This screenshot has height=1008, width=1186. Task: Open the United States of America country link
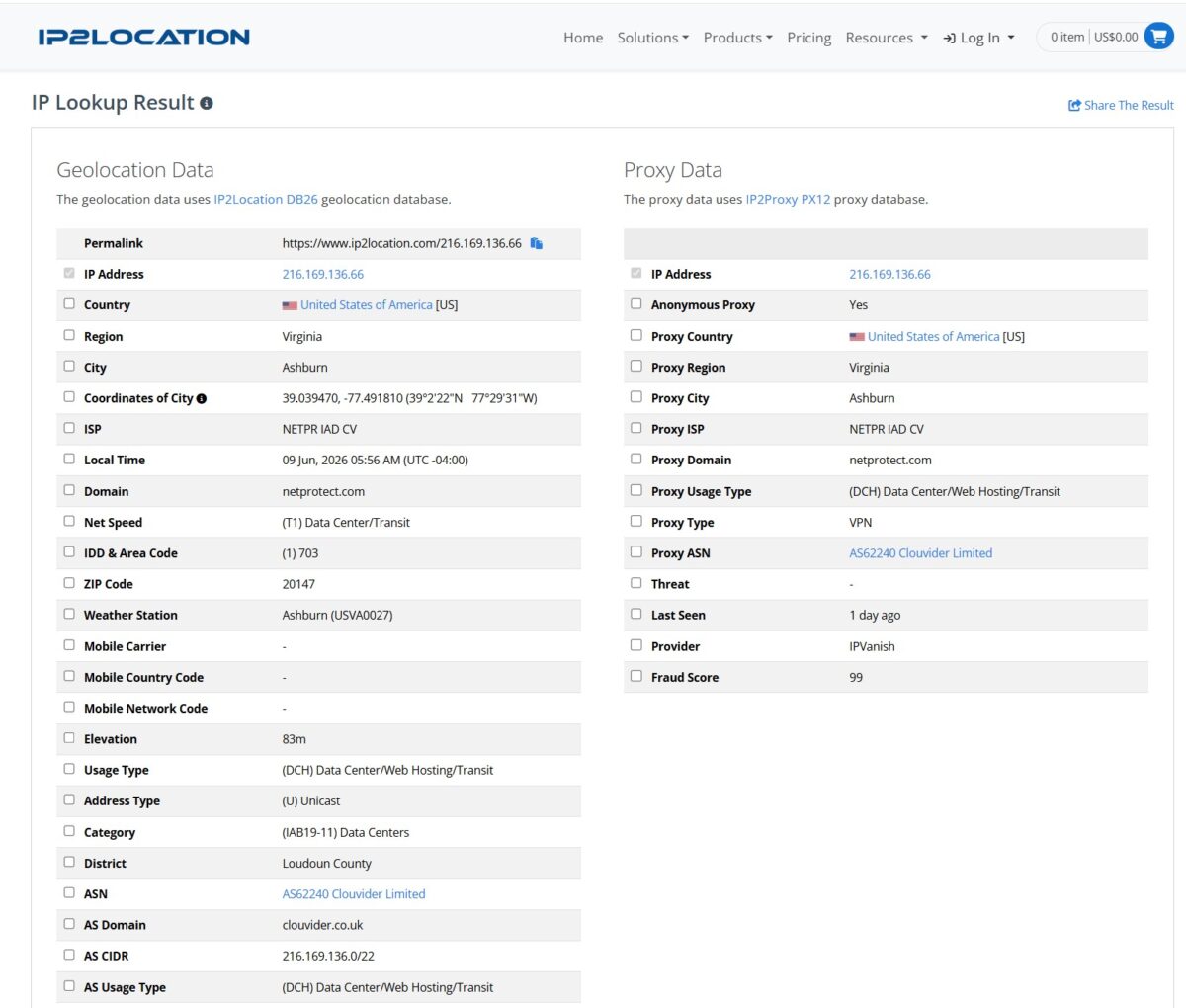coord(367,305)
